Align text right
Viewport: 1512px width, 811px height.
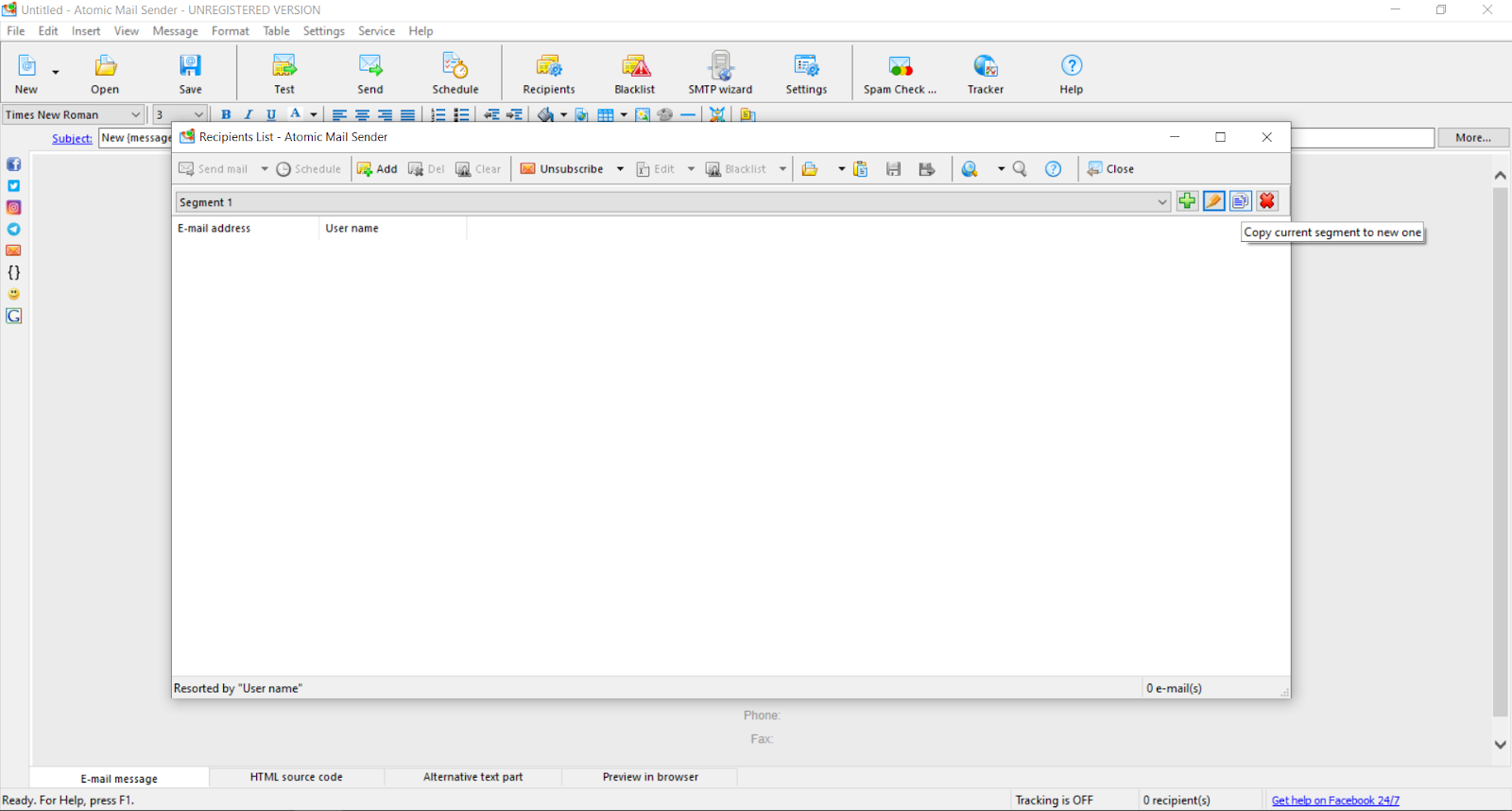coord(385,114)
